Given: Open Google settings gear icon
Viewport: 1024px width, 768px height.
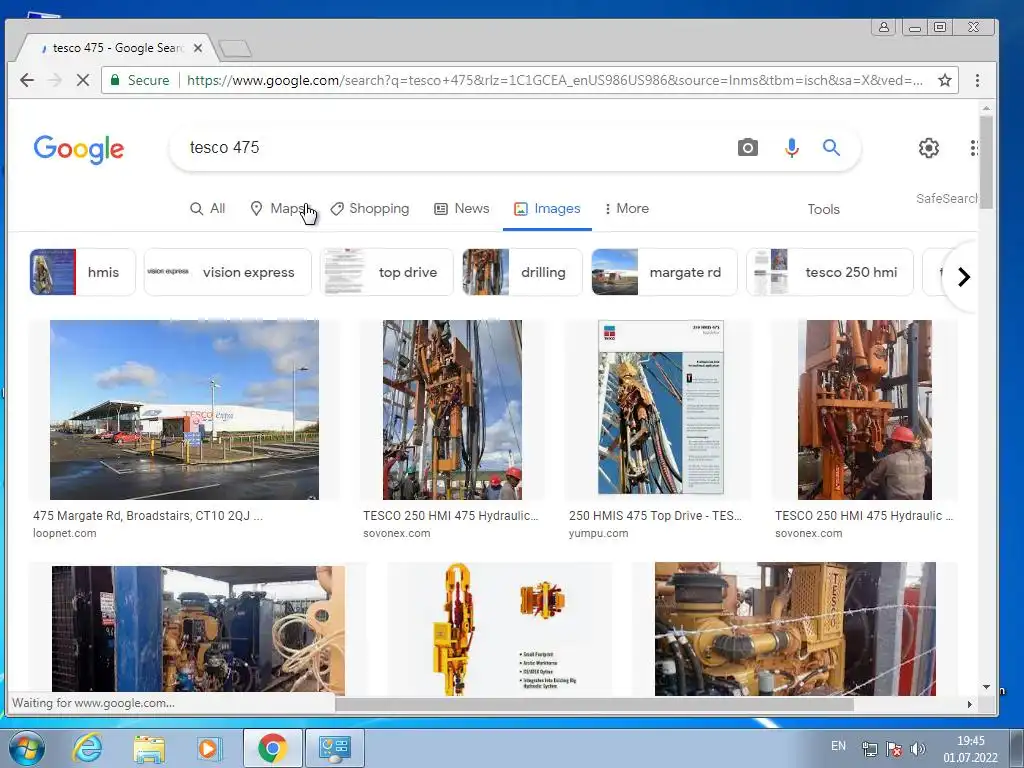Looking at the screenshot, I should point(929,148).
